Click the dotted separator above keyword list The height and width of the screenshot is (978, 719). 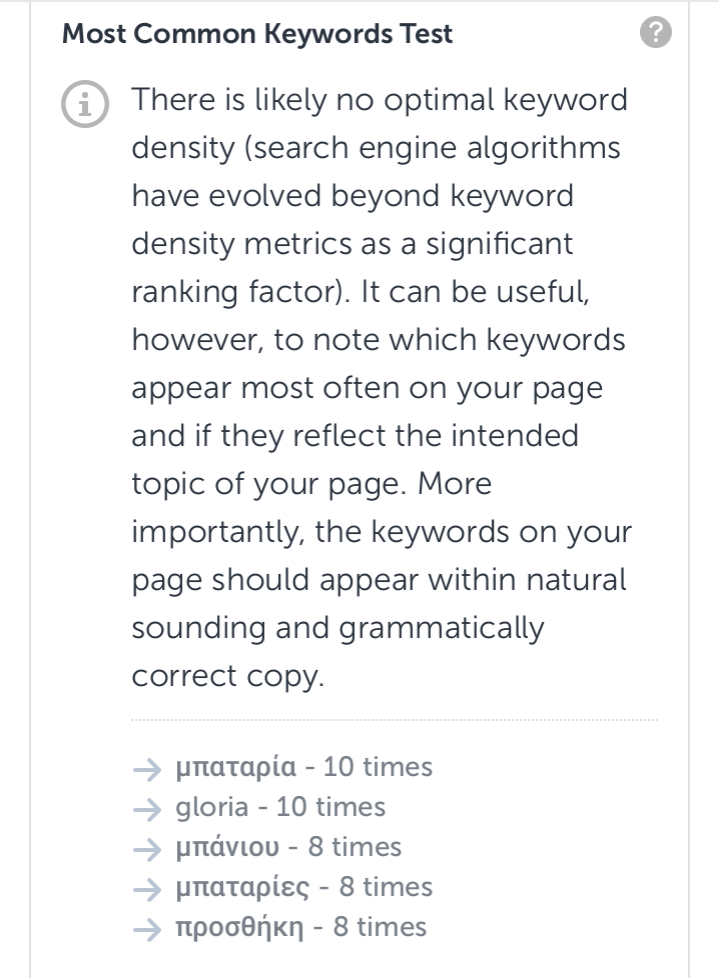394,720
